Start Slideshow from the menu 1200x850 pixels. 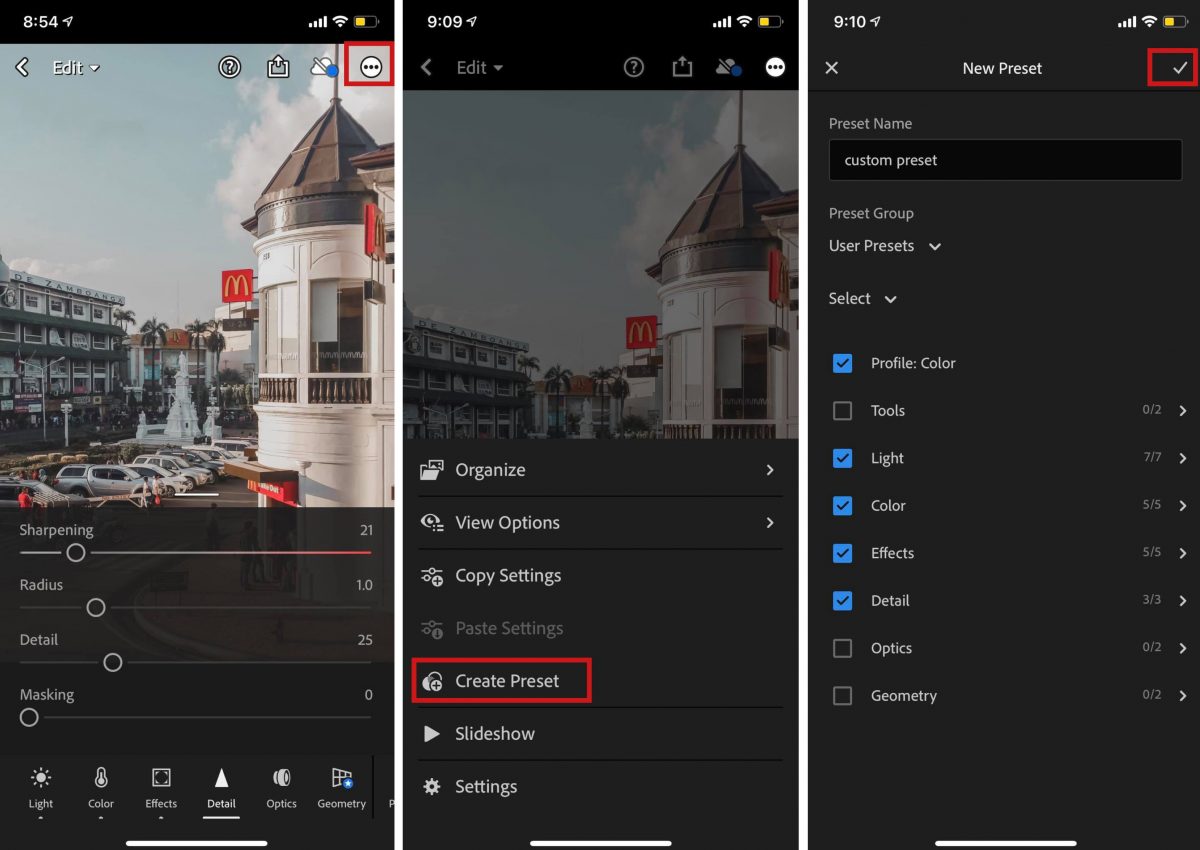(494, 734)
